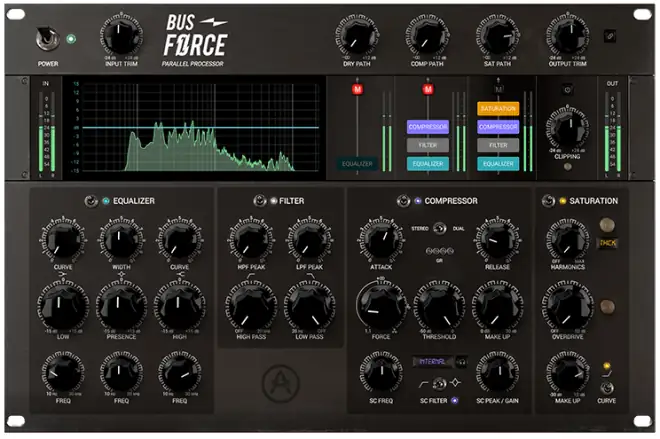Toggle the Equalizer section bypass switch
The height and width of the screenshot is (439, 660).
[91, 201]
